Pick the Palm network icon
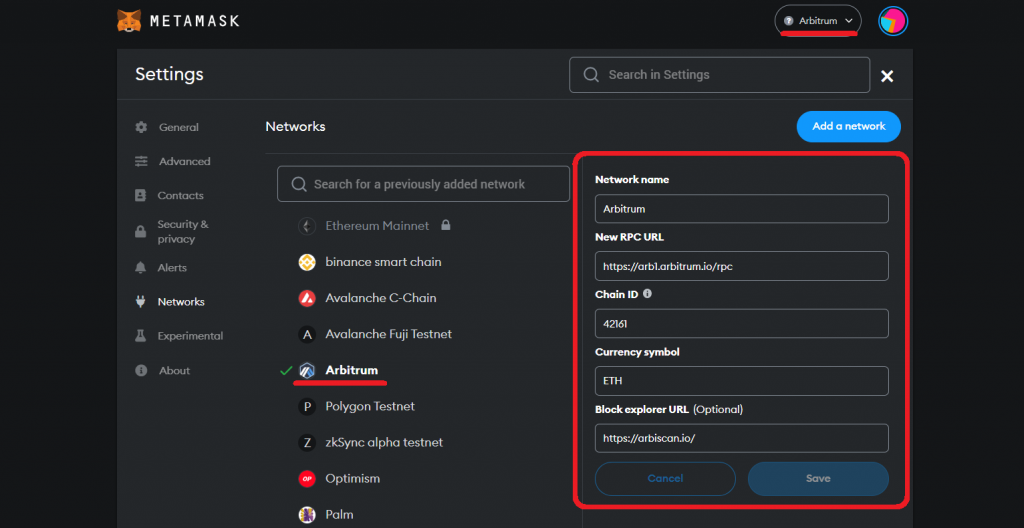This screenshot has width=1024, height=528. 307,515
